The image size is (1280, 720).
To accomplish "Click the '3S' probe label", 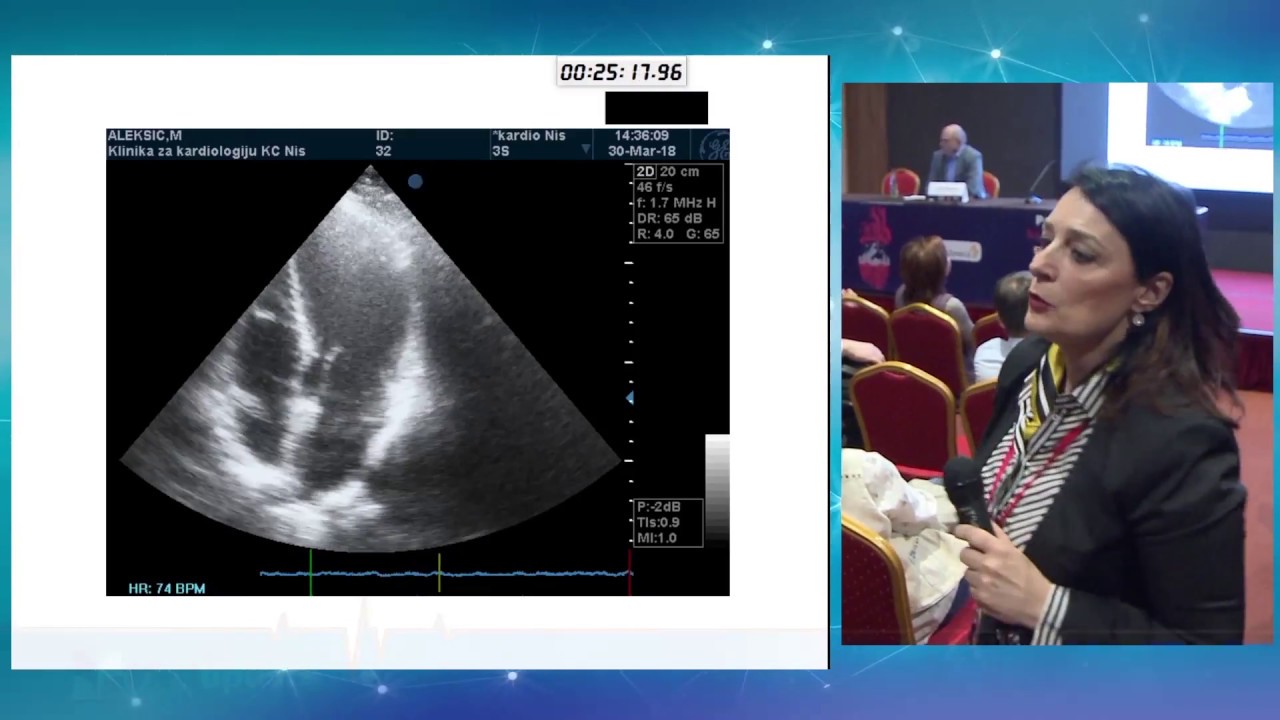I will click(x=501, y=151).
